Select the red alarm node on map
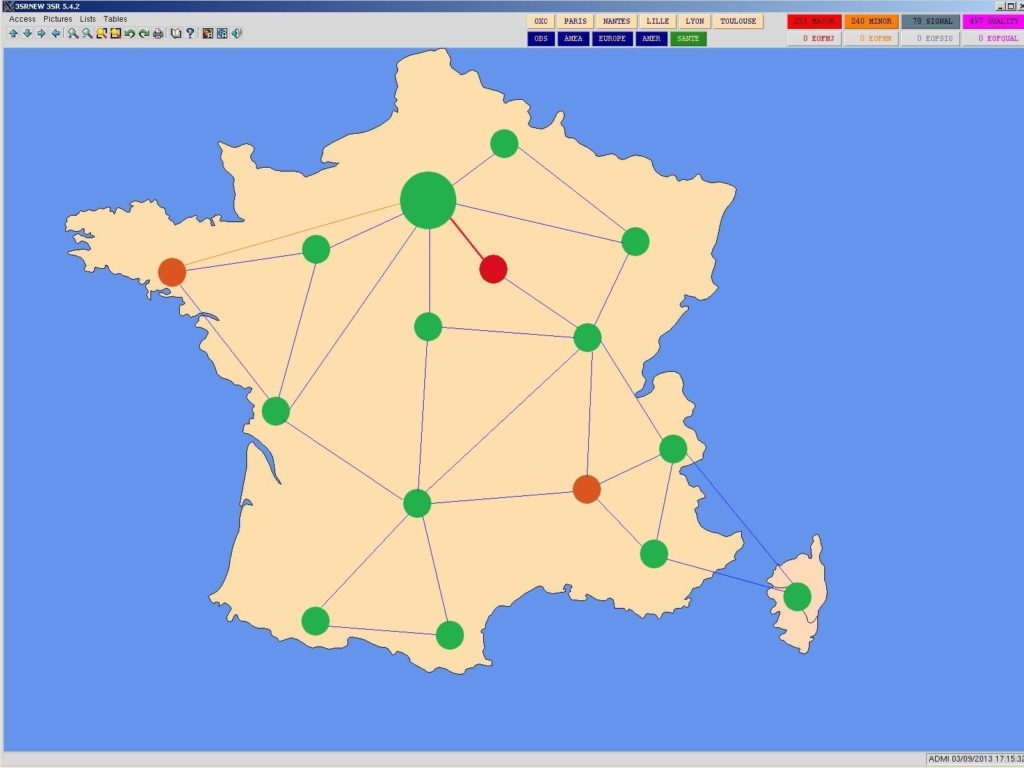This screenshot has width=1024, height=768. point(493,269)
